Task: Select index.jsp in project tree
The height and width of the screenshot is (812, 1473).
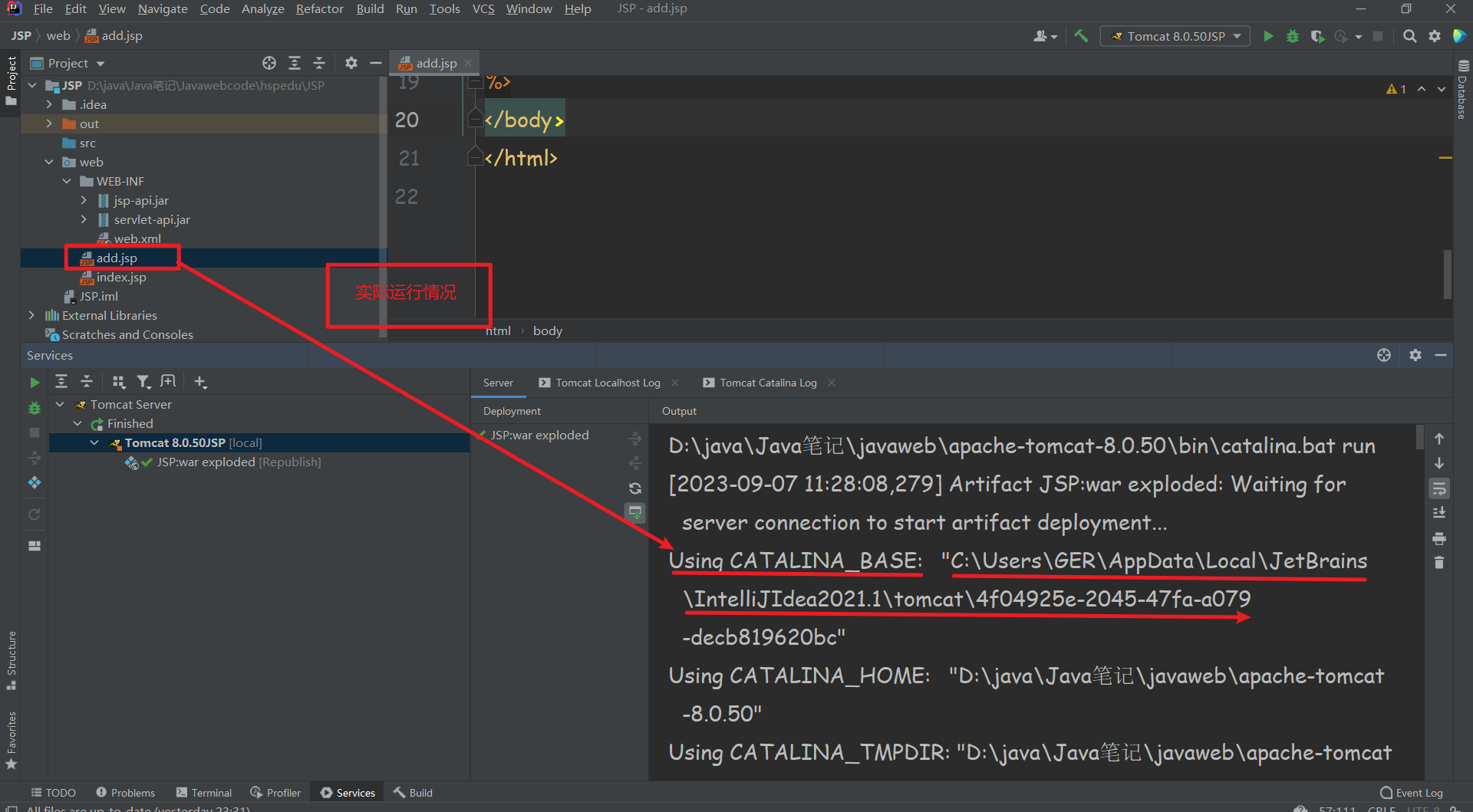Action: point(121,277)
